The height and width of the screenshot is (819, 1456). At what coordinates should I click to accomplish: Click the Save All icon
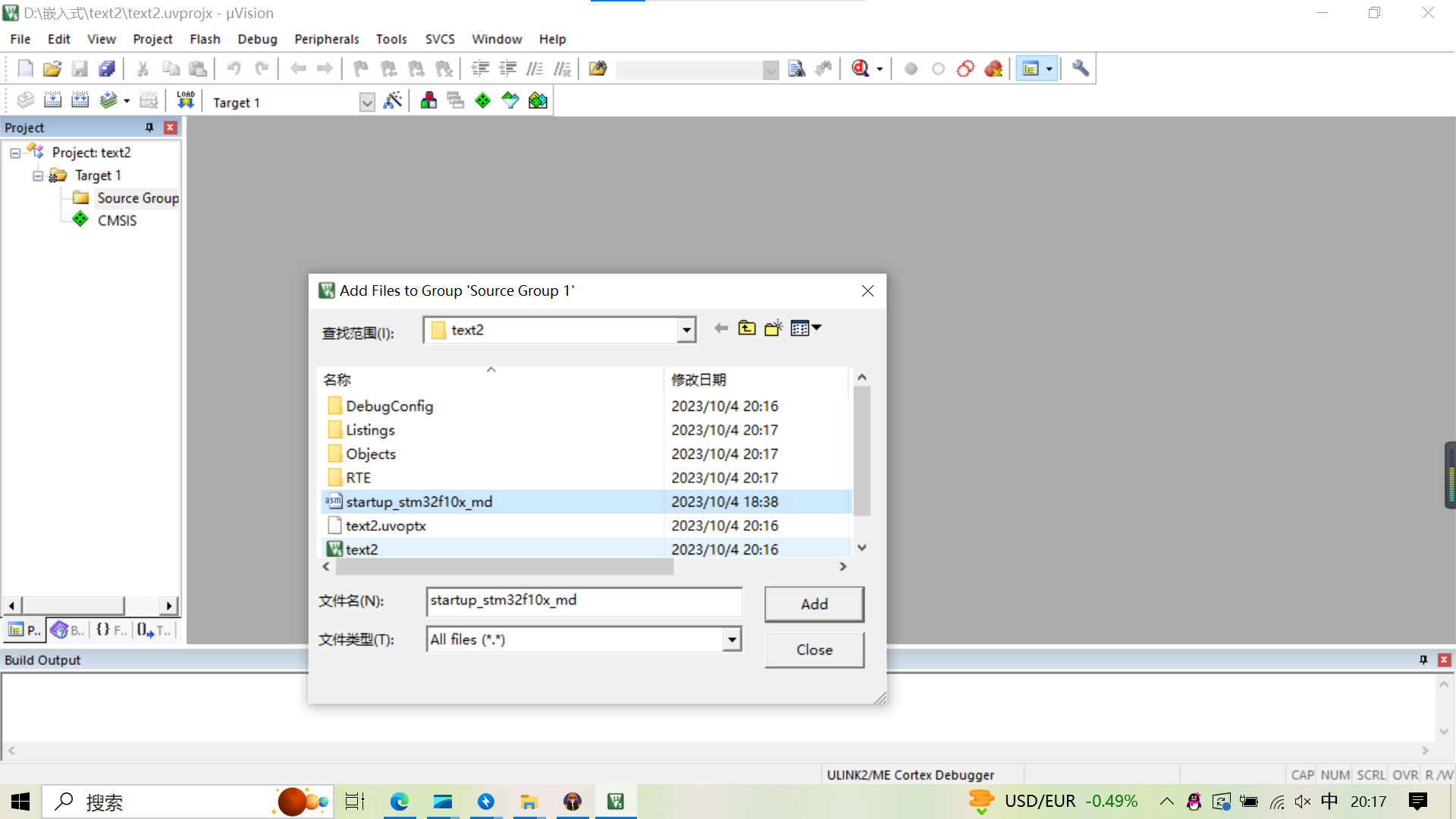point(107,69)
